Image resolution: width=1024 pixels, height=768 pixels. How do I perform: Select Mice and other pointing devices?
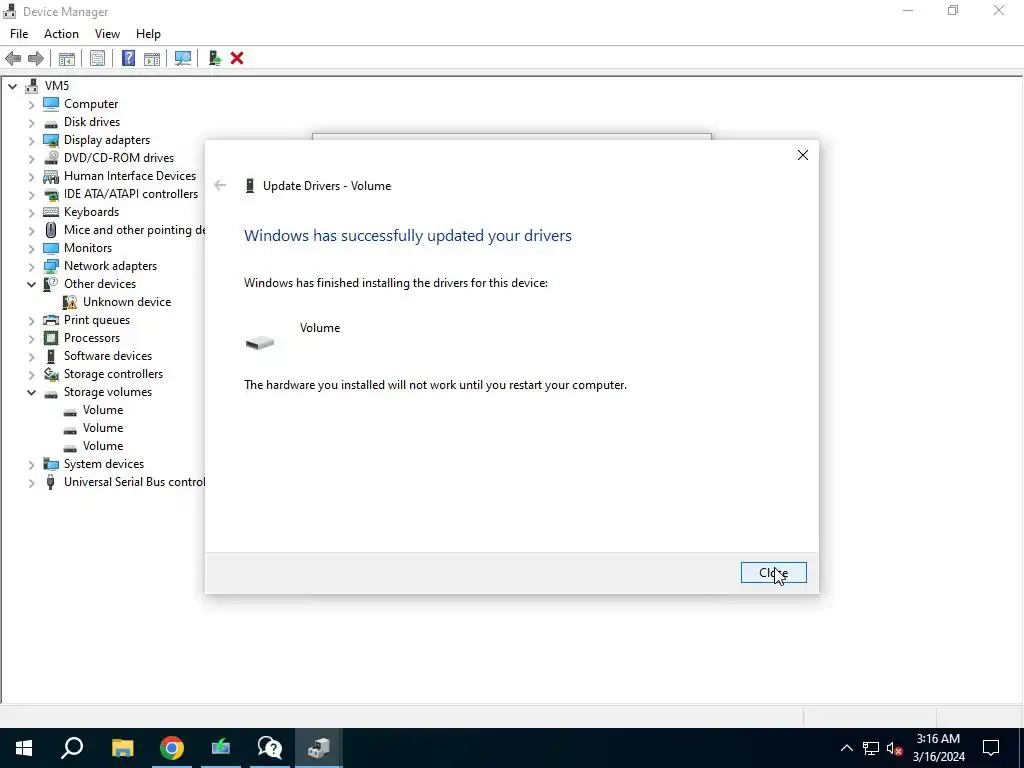[134, 230]
